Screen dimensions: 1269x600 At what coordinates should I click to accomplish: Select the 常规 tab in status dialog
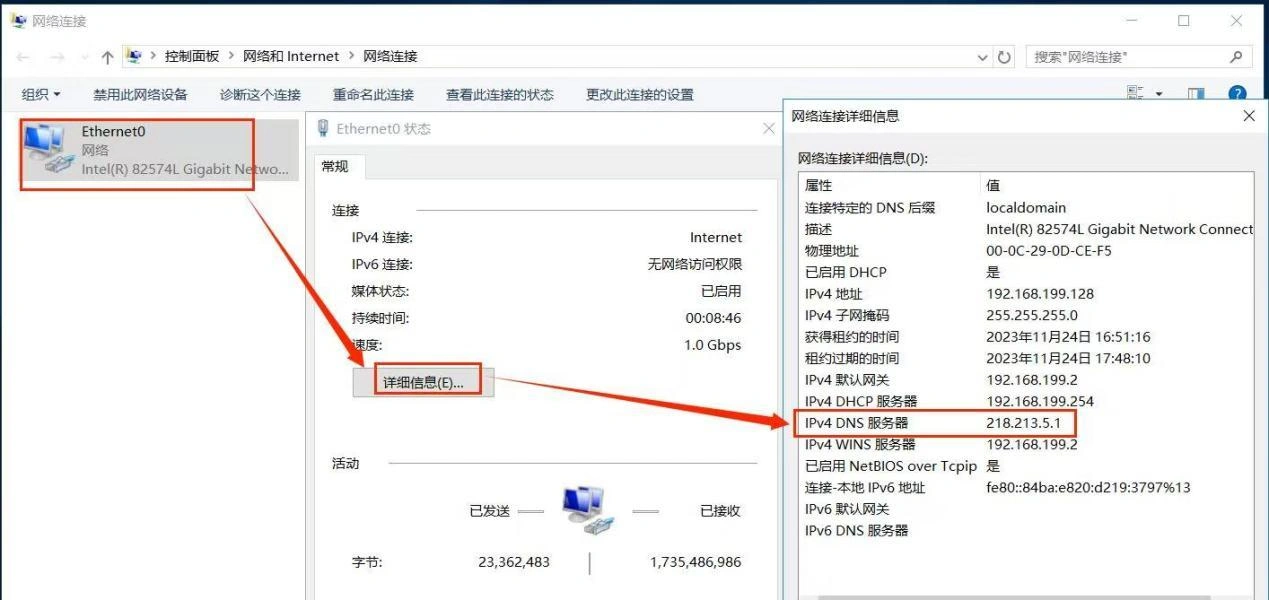pos(335,167)
